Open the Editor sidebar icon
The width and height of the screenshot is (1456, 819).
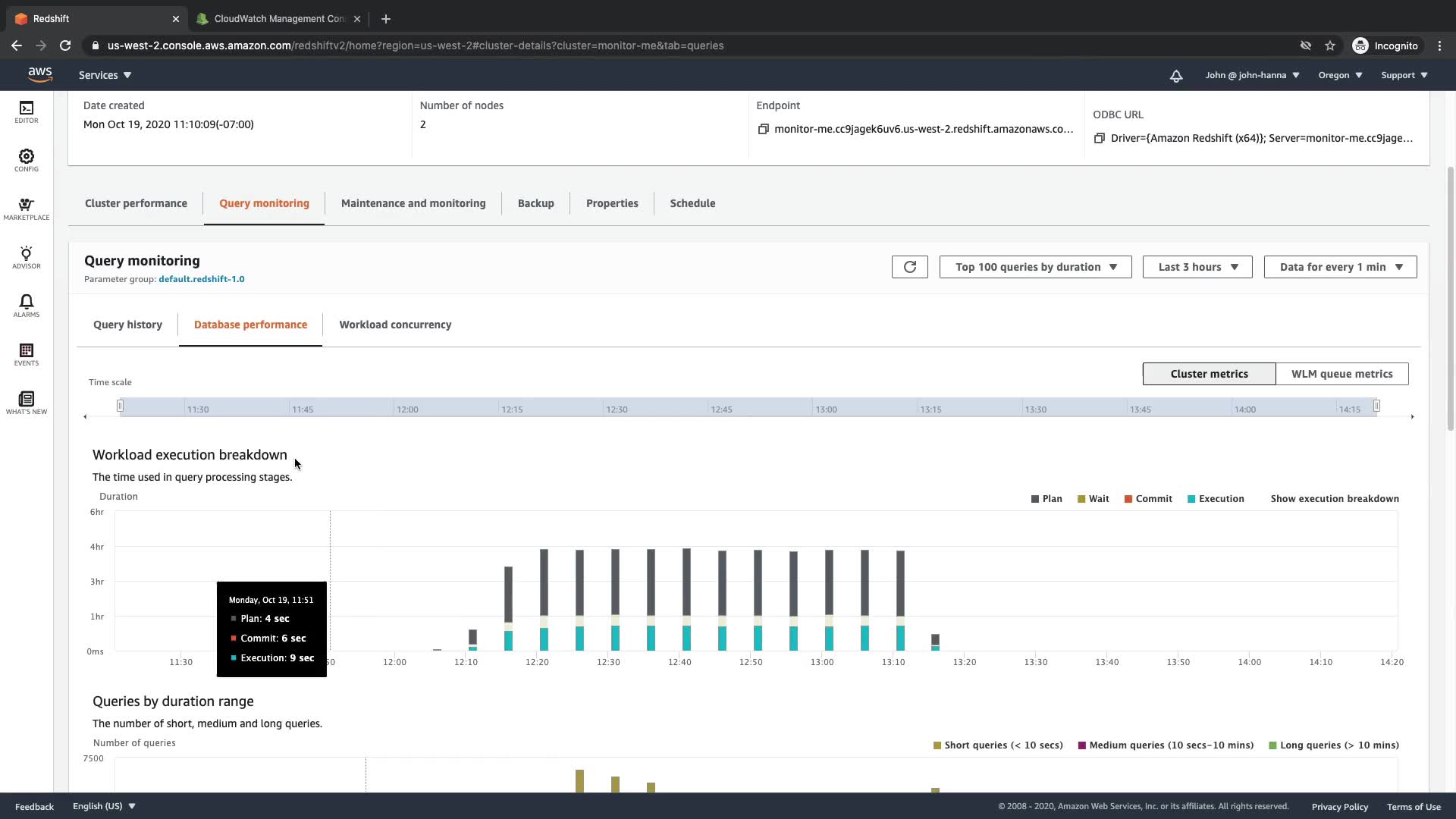pos(27,111)
